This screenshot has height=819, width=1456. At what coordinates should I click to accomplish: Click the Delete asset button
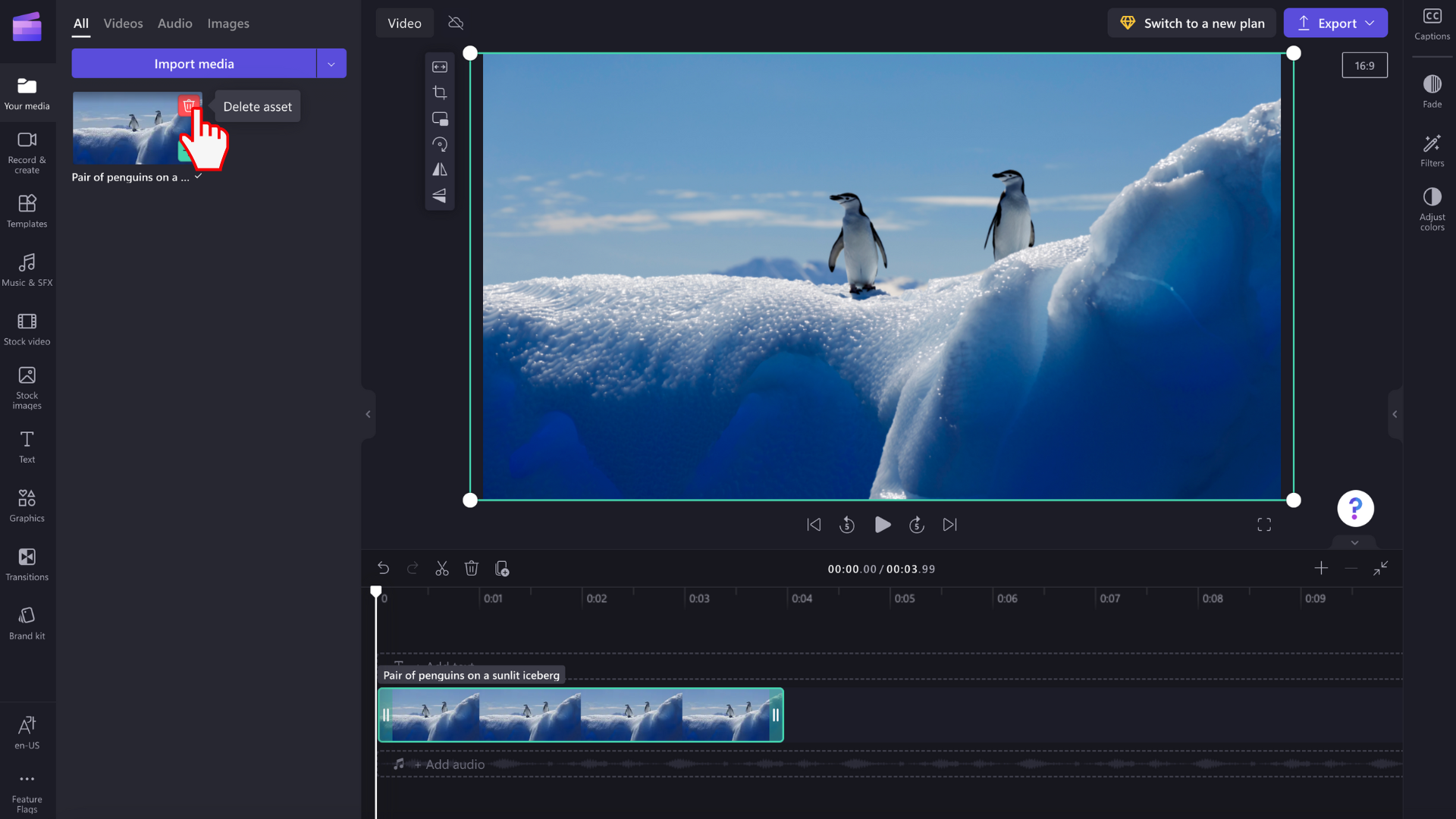[x=257, y=106]
